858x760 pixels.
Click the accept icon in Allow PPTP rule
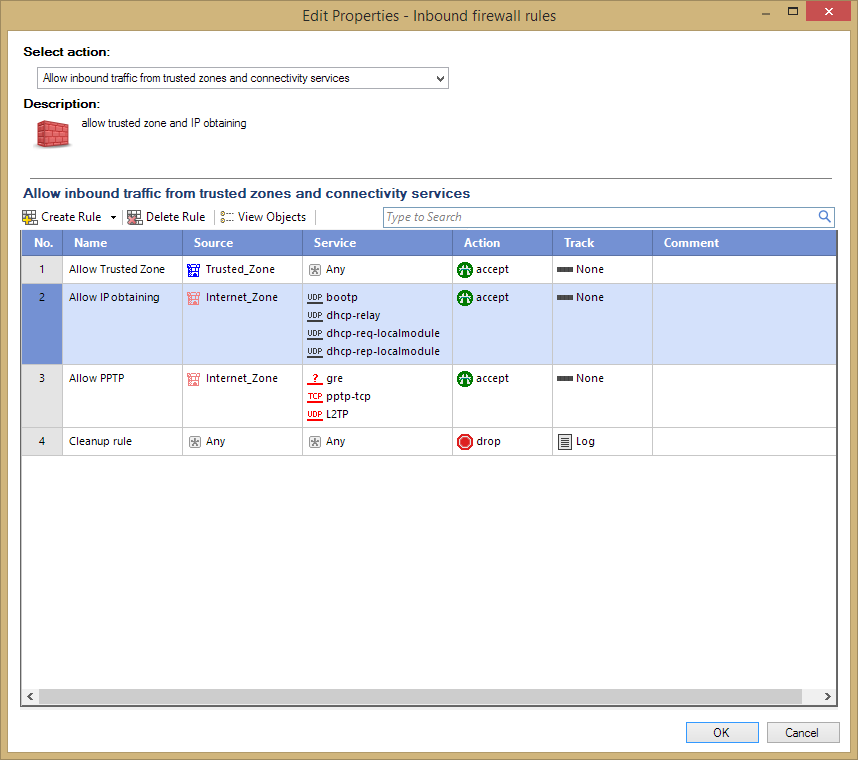pos(465,379)
